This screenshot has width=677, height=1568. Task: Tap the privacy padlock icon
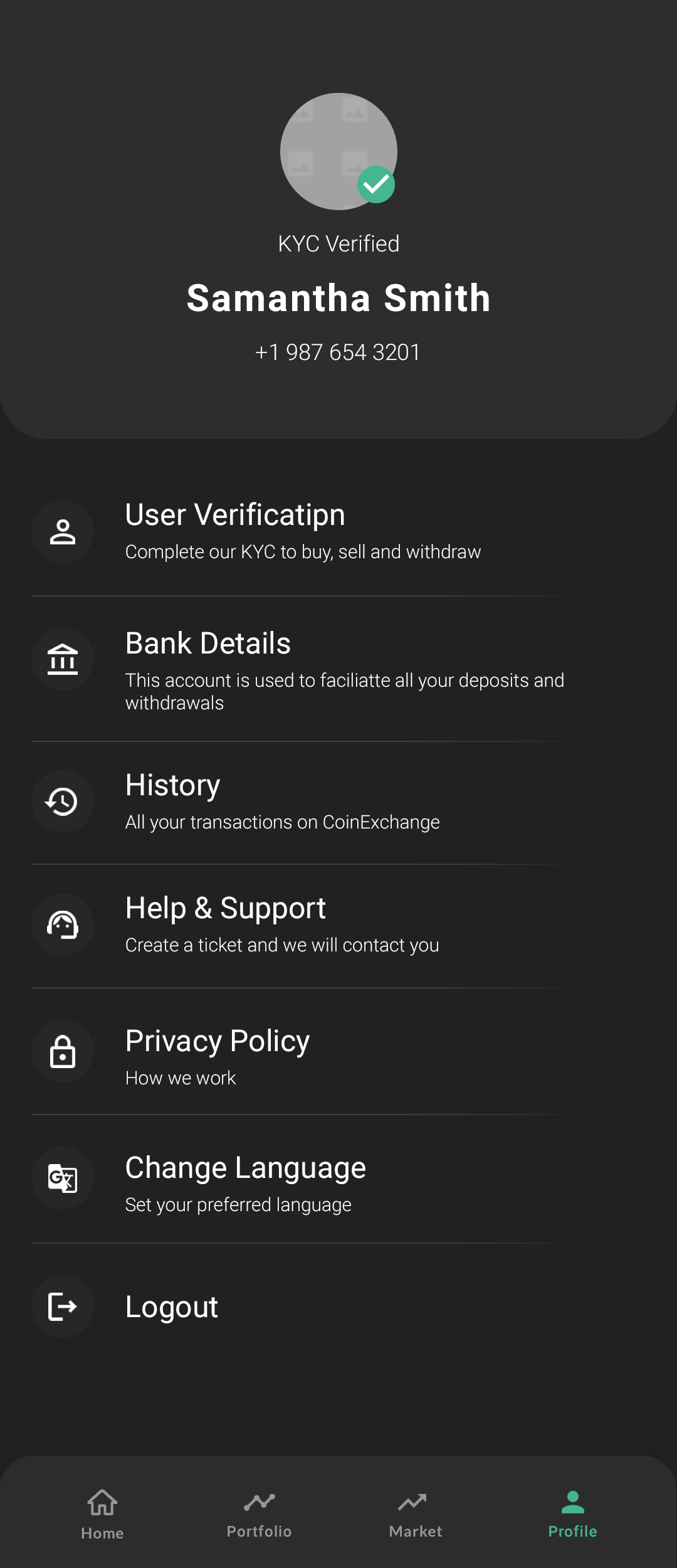point(63,1051)
